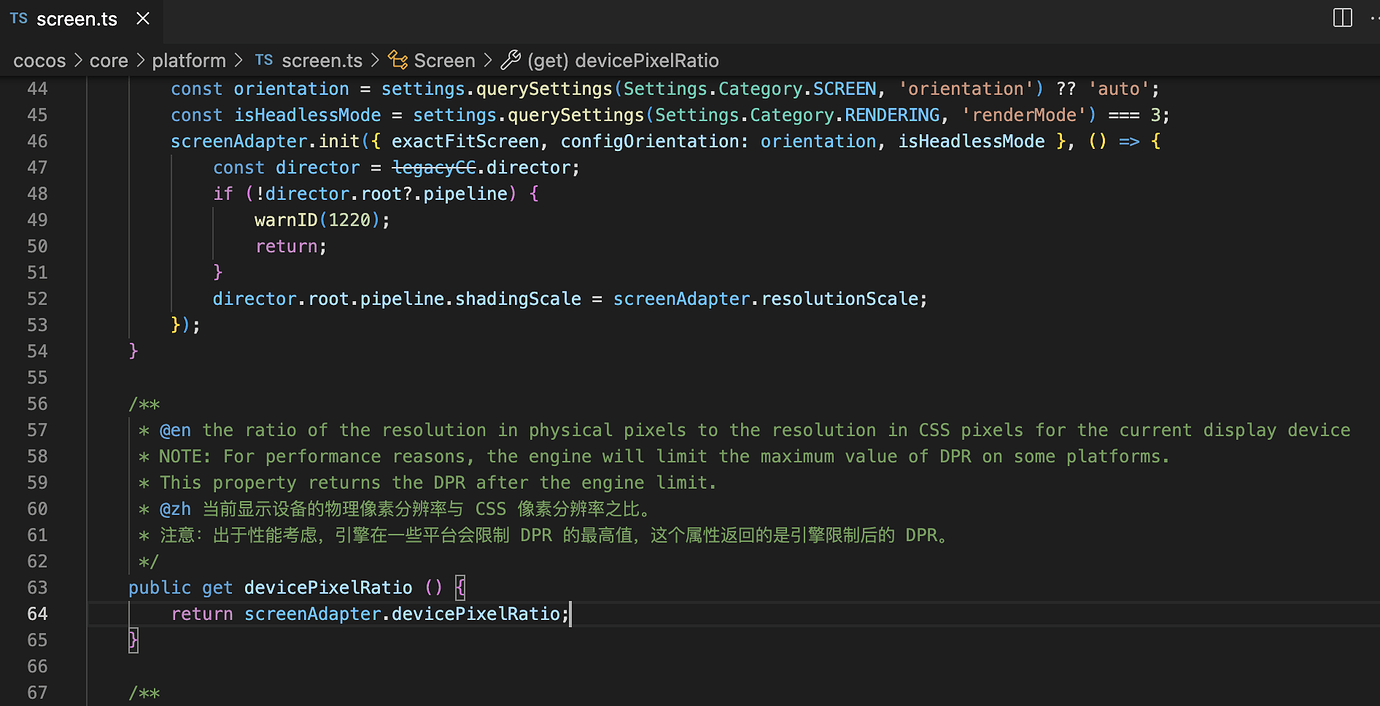Select devicePixelRatio in the breadcrumb trail
The height and width of the screenshot is (706, 1380).
coord(625,60)
